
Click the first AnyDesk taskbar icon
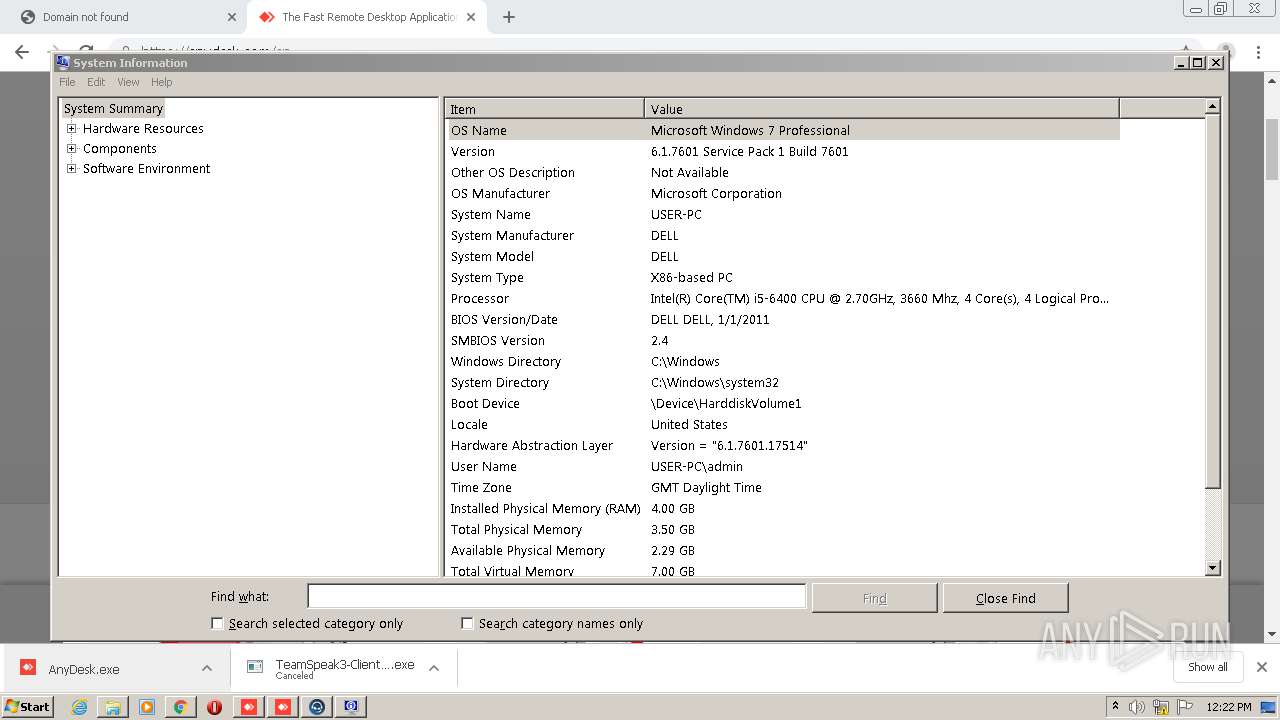point(249,707)
